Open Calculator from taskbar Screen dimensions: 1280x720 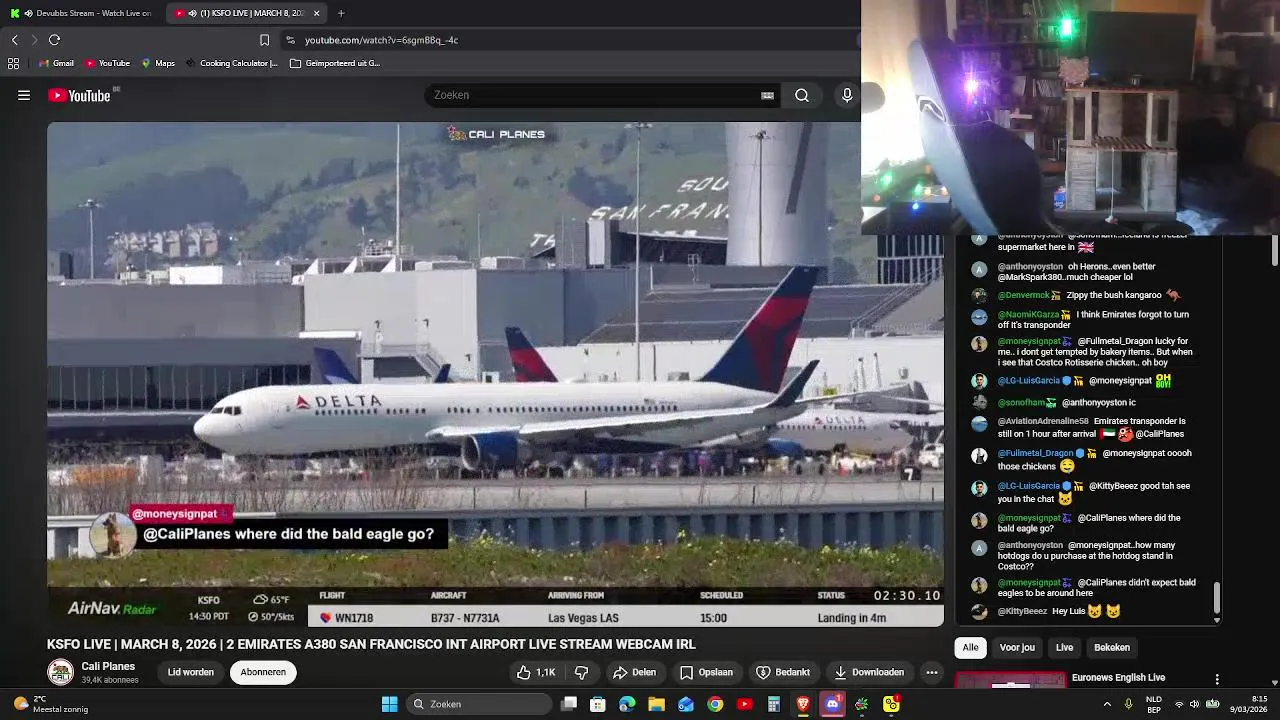click(773, 704)
